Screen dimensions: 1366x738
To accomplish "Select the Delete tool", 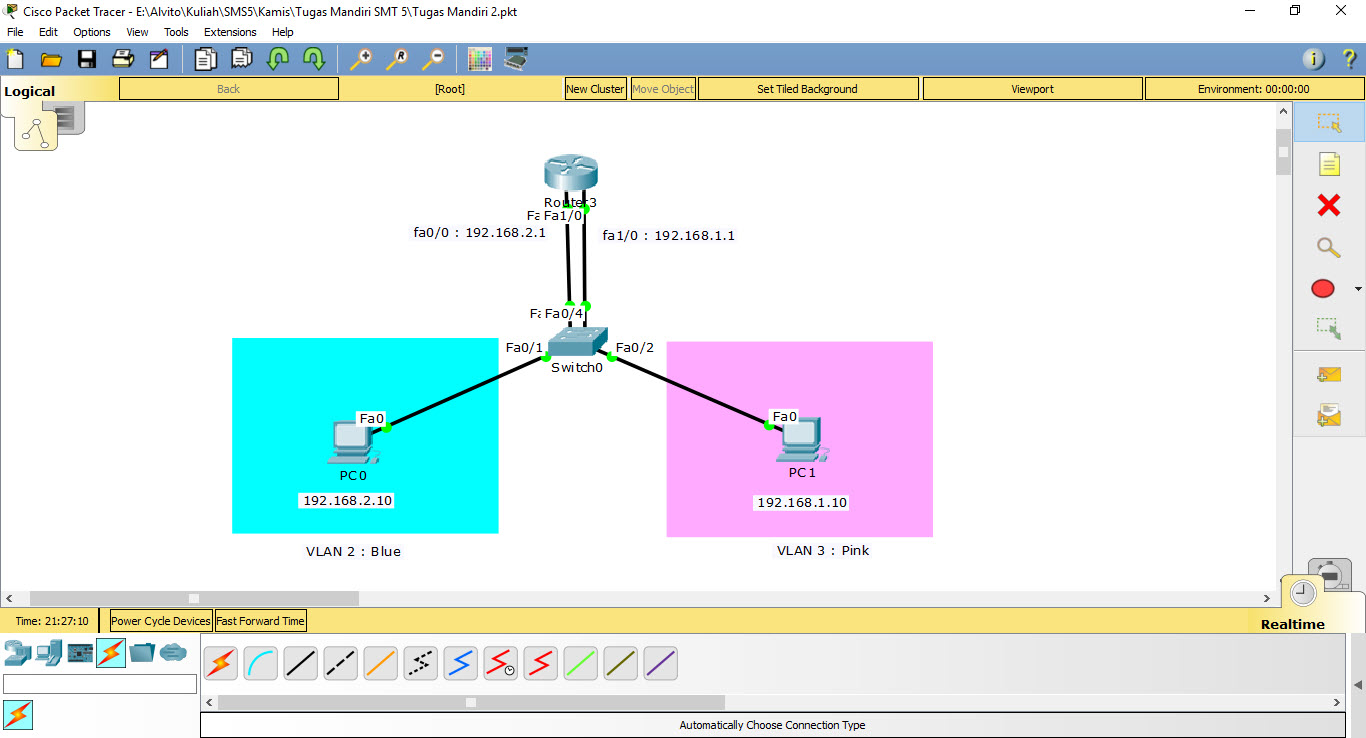I will tap(1330, 205).
